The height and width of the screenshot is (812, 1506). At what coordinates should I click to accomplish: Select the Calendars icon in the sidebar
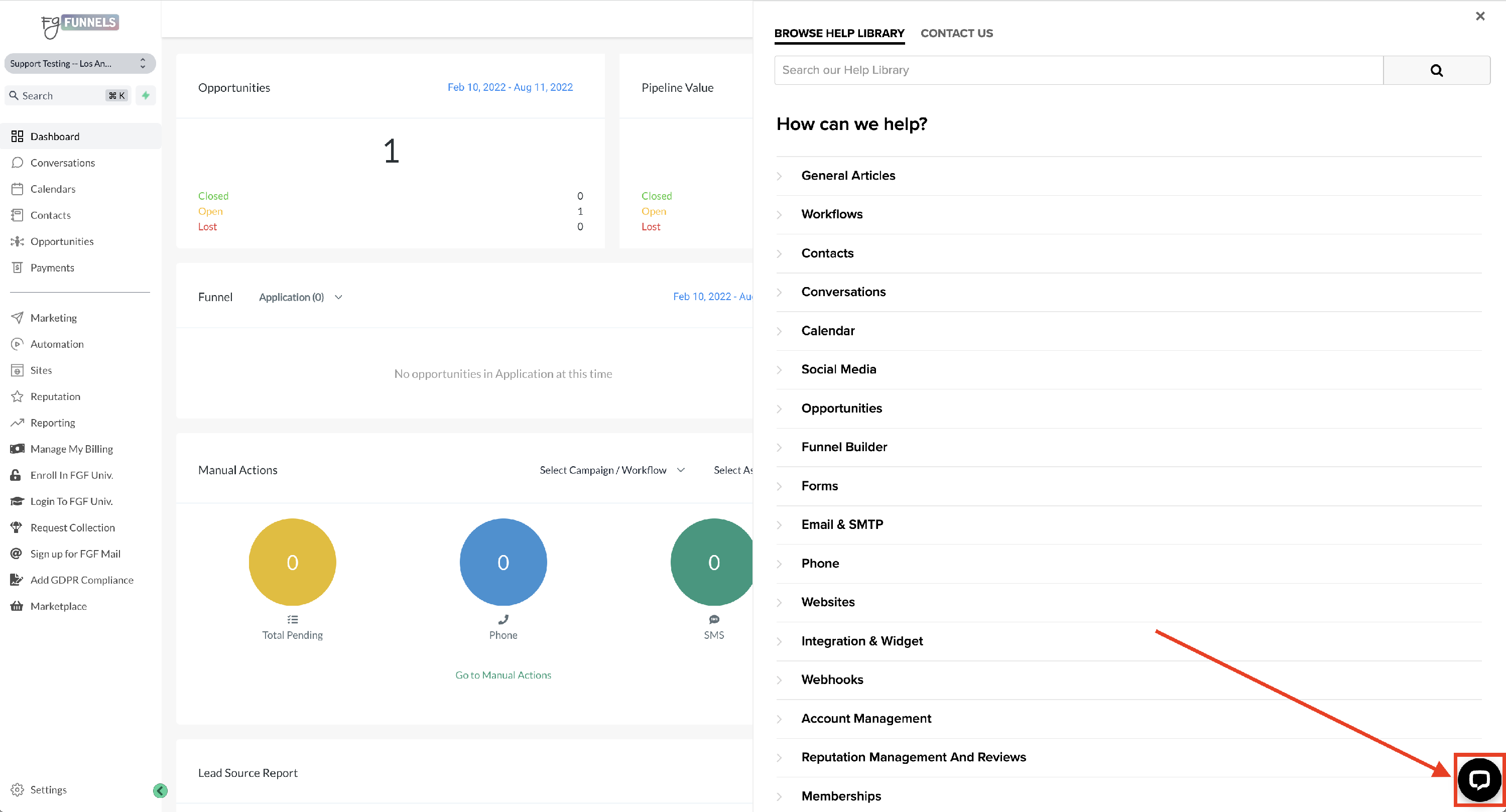coord(18,189)
